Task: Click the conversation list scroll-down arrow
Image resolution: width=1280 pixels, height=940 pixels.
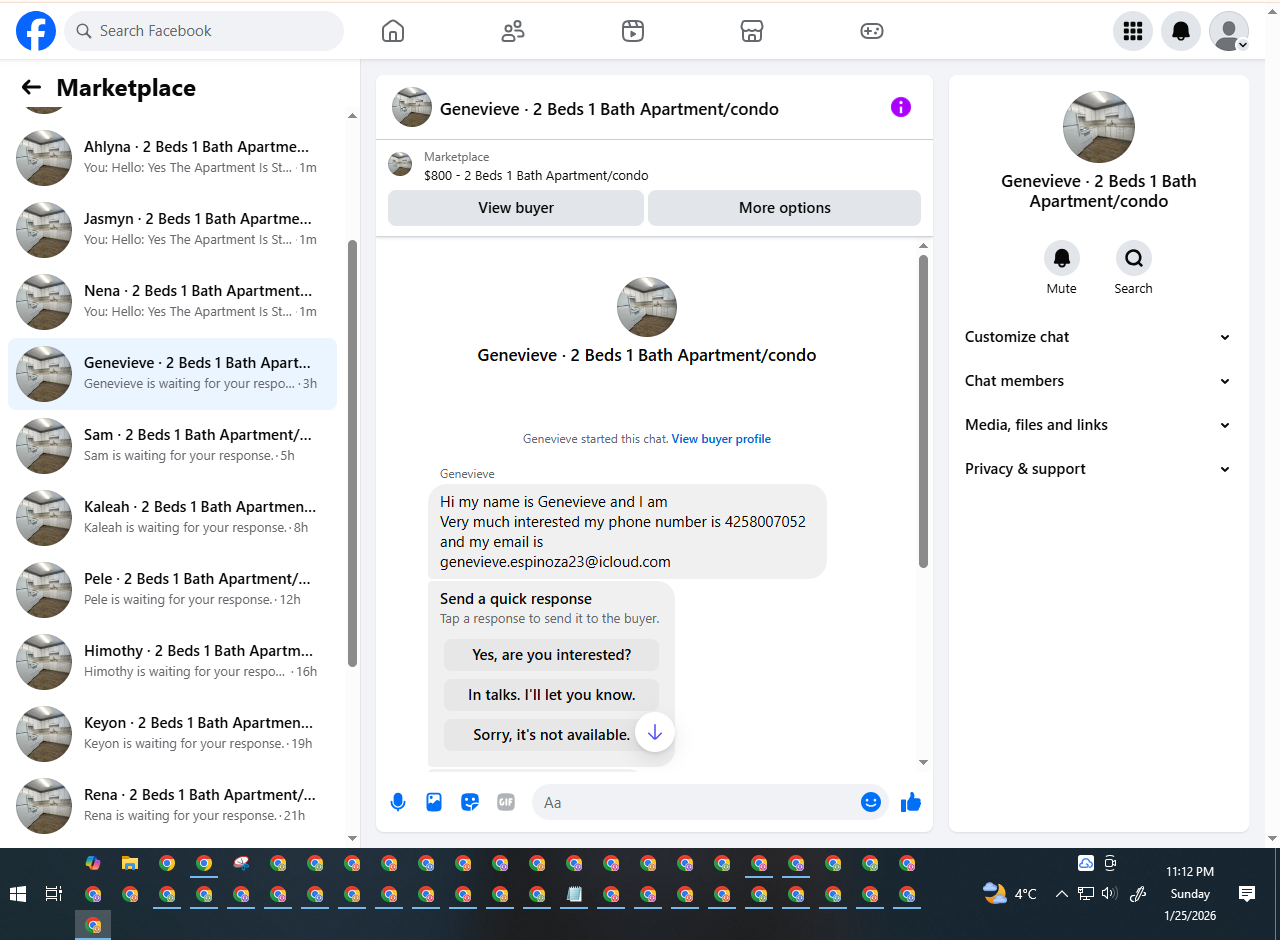Action: (352, 838)
